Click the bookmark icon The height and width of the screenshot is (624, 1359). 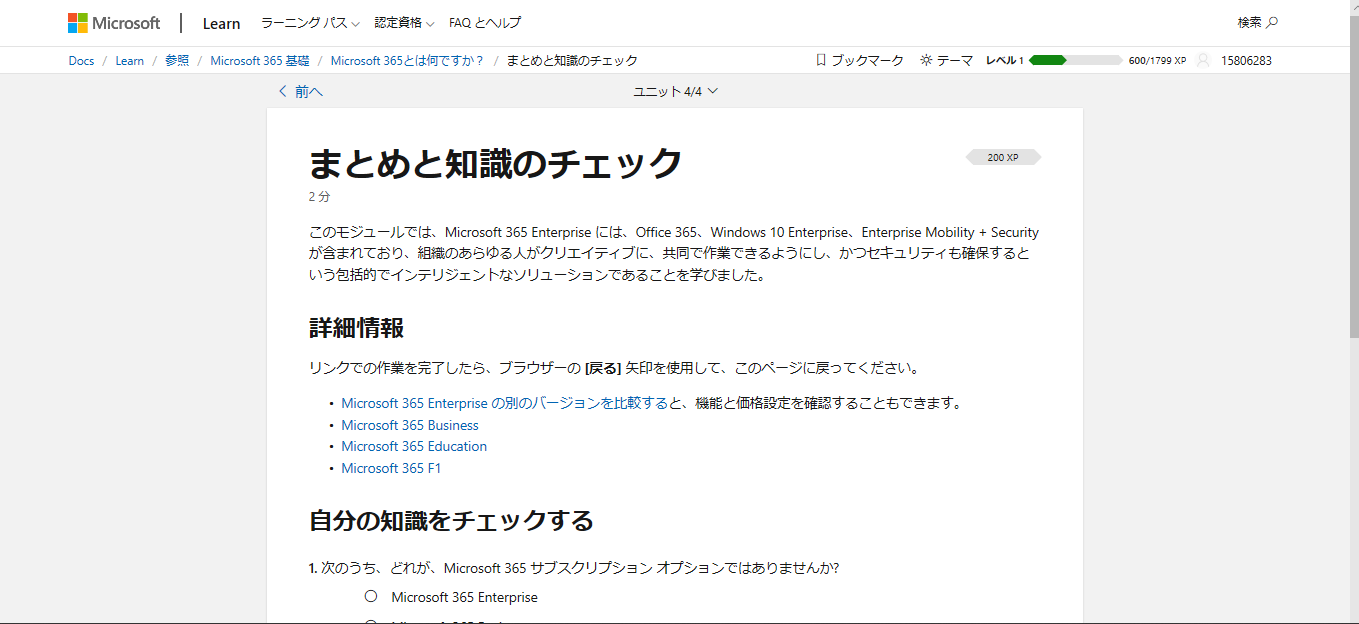[821, 60]
